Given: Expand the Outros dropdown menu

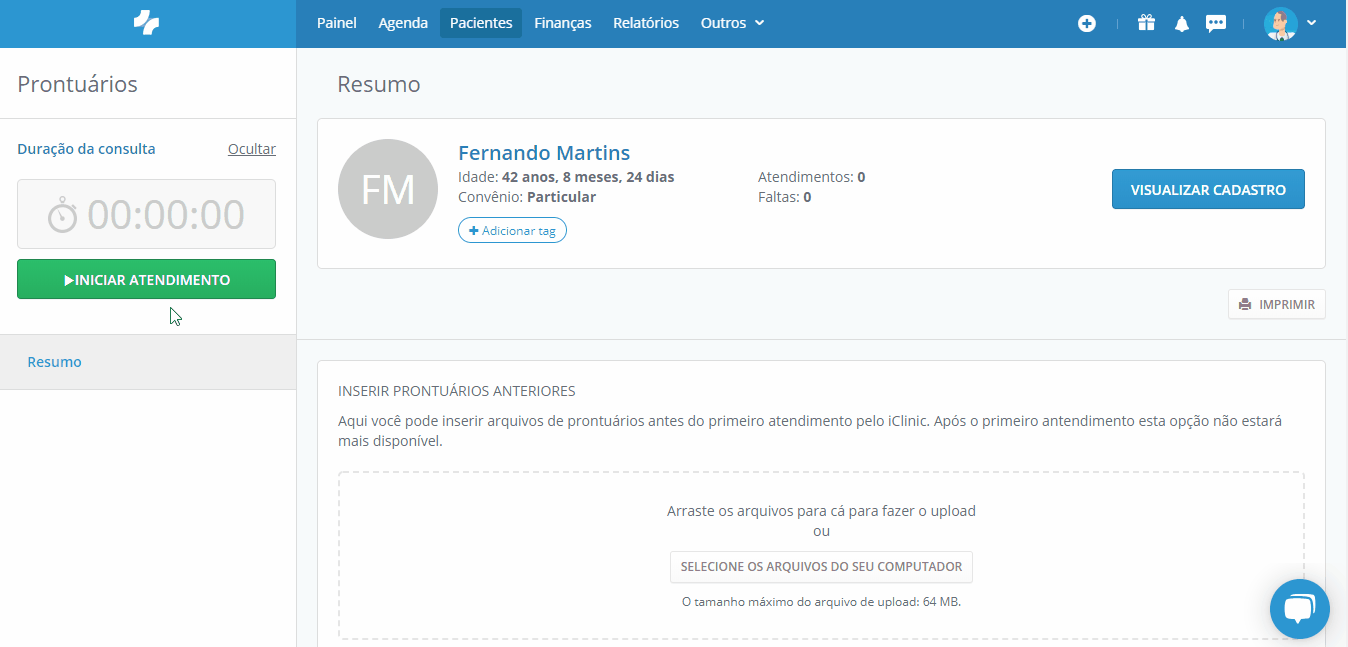Looking at the screenshot, I should (733, 23).
